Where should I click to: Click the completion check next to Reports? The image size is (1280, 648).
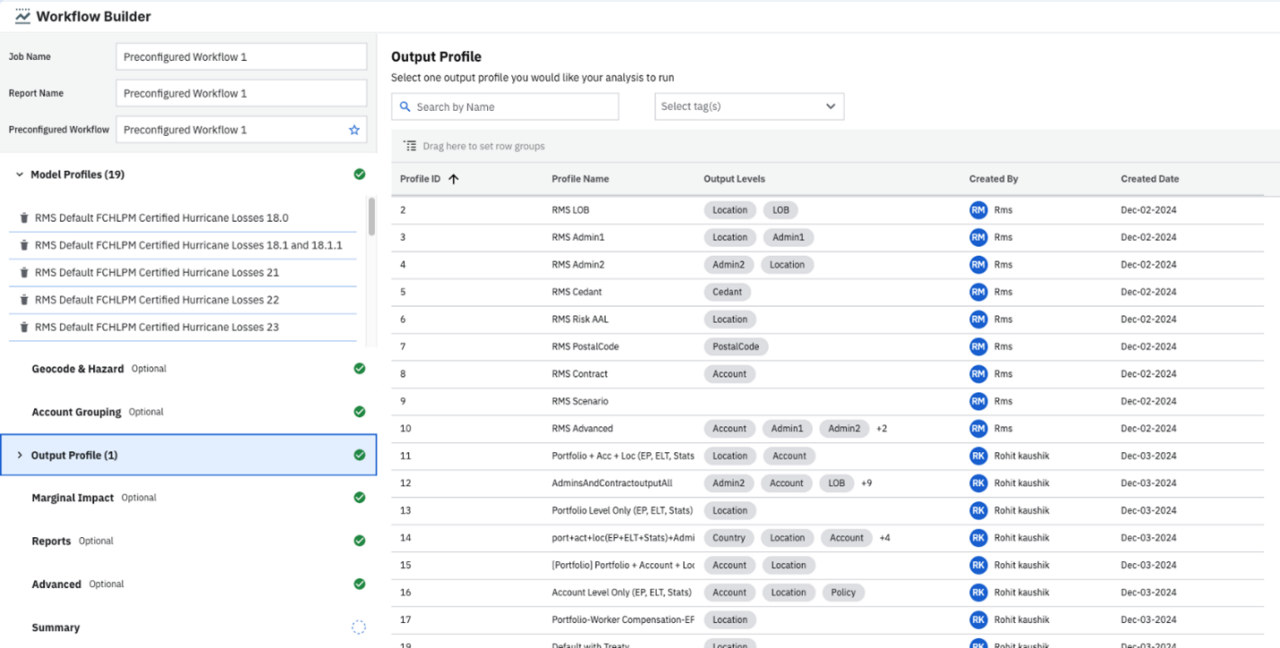359,540
